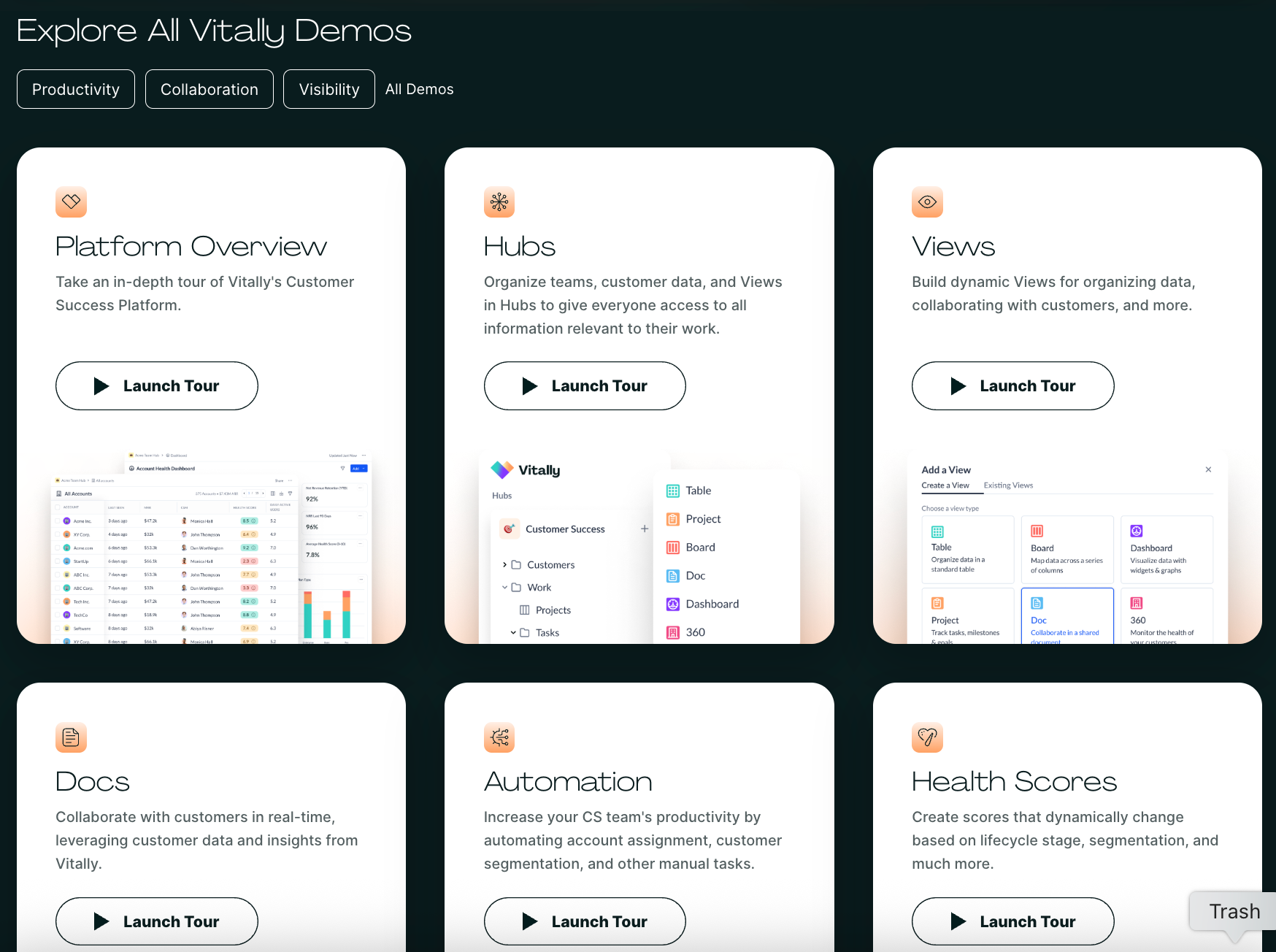1276x952 pixels.
Task: Click the Health Scores heart icon
Action: point(927,737)
